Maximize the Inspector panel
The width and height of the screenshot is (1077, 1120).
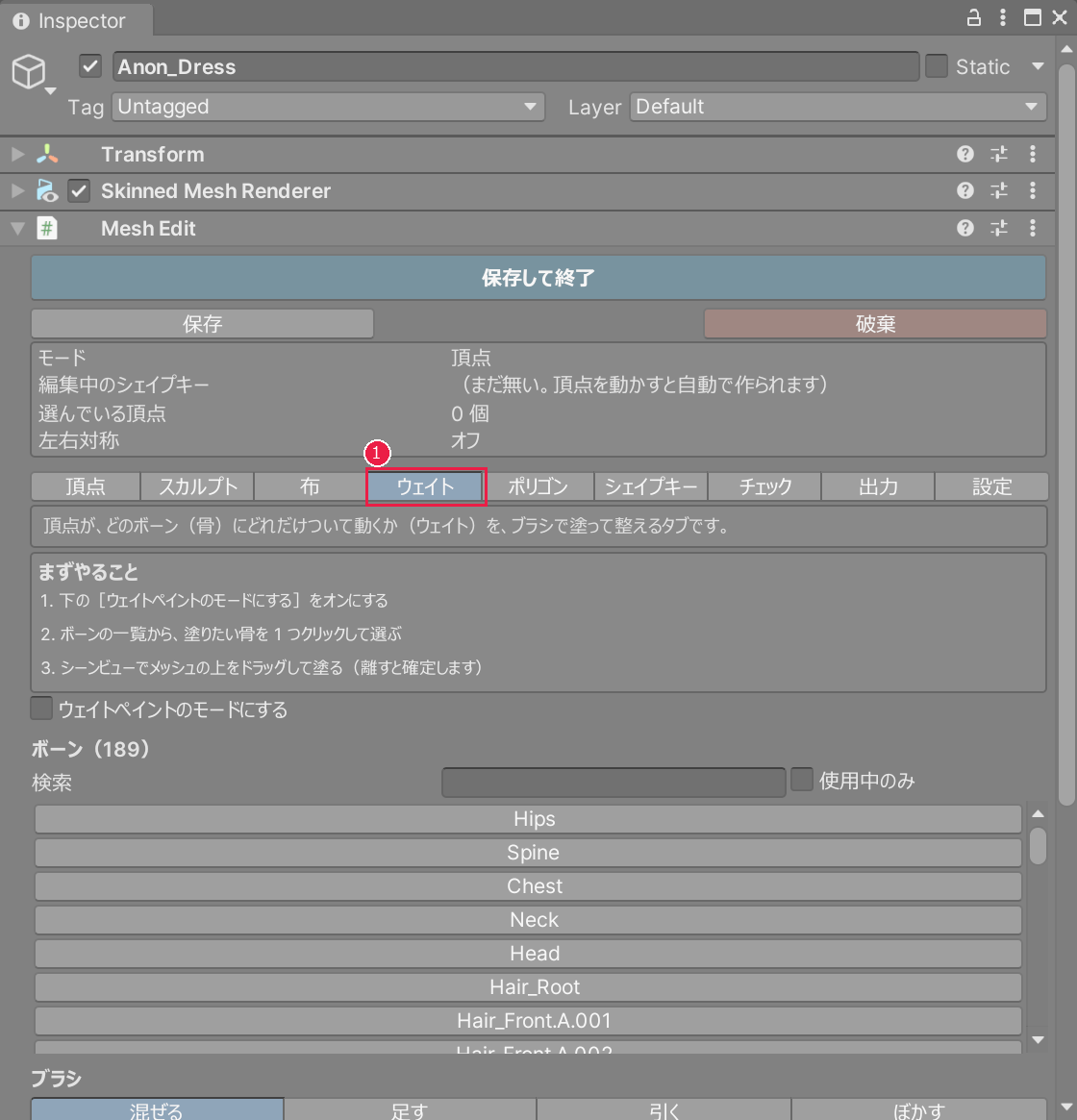point(1032,18)
